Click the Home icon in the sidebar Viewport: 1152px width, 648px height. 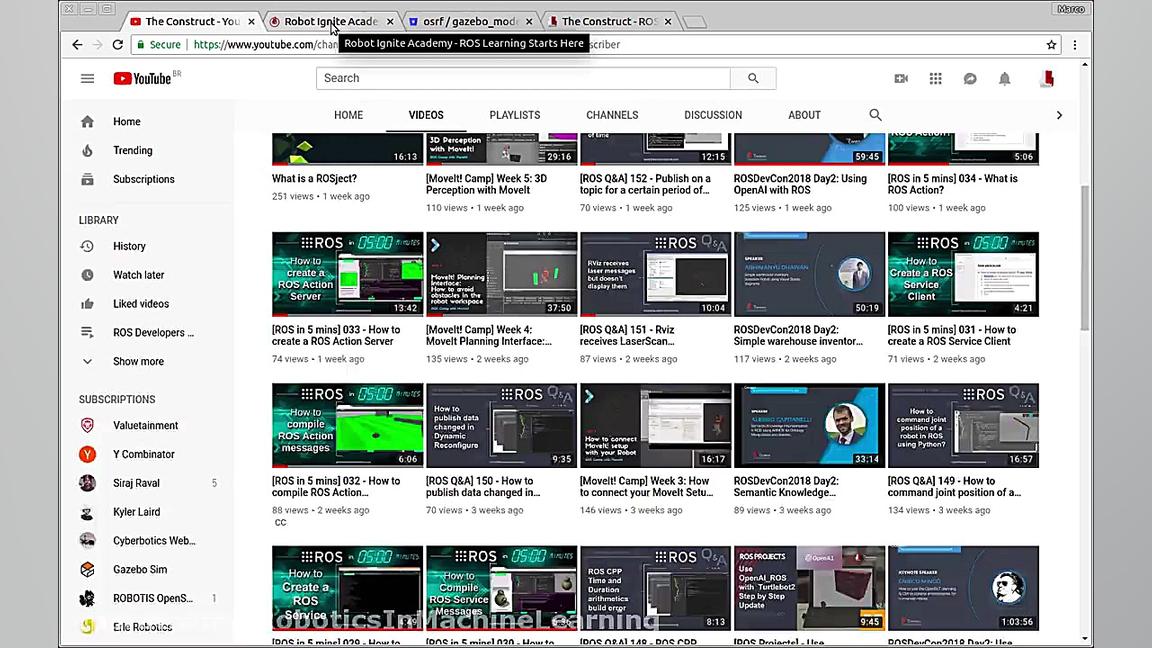pyautogui.click(x=87, y=121)
